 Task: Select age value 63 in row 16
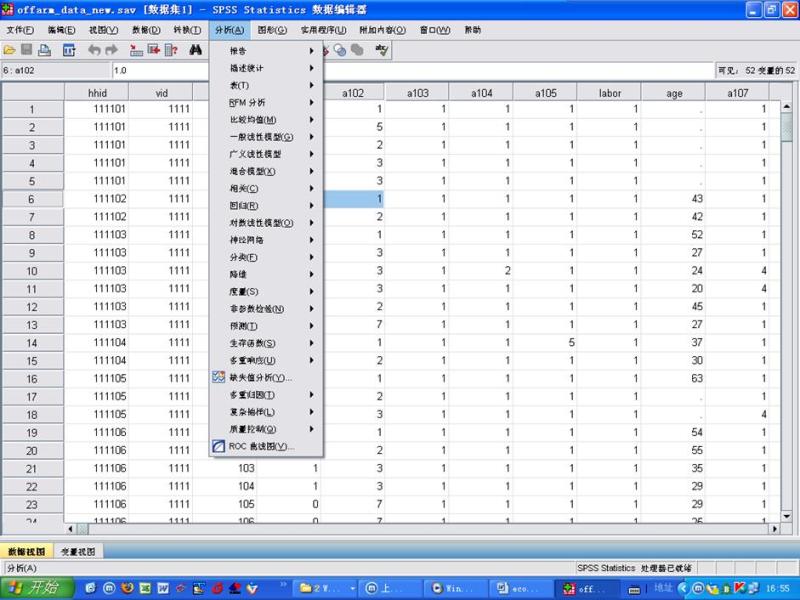click(x=673, y=378)
